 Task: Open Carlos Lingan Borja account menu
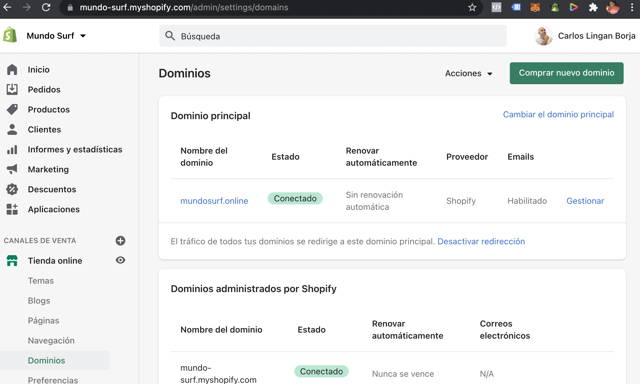[x=585, y=36]
